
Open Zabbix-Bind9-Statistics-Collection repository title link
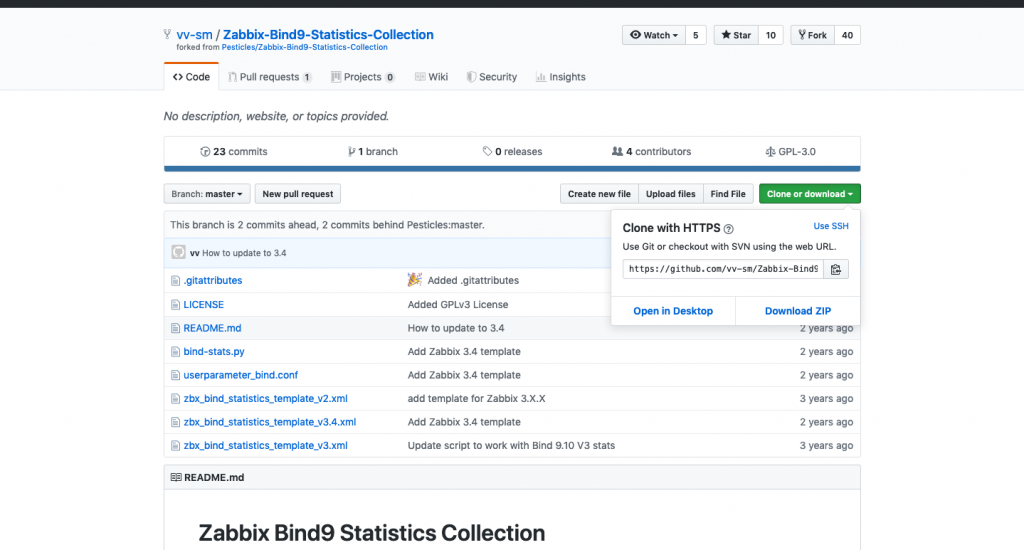(x=328, y=35)
